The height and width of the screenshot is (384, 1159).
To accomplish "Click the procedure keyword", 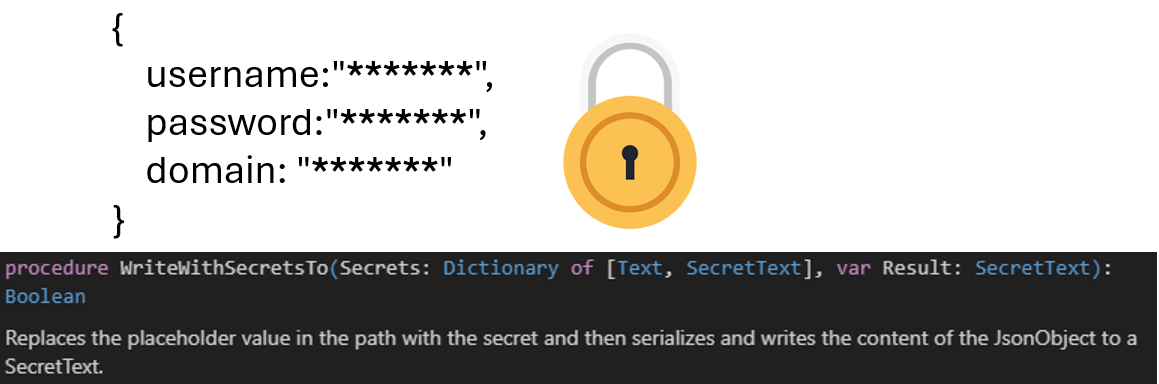I will 57,269.
